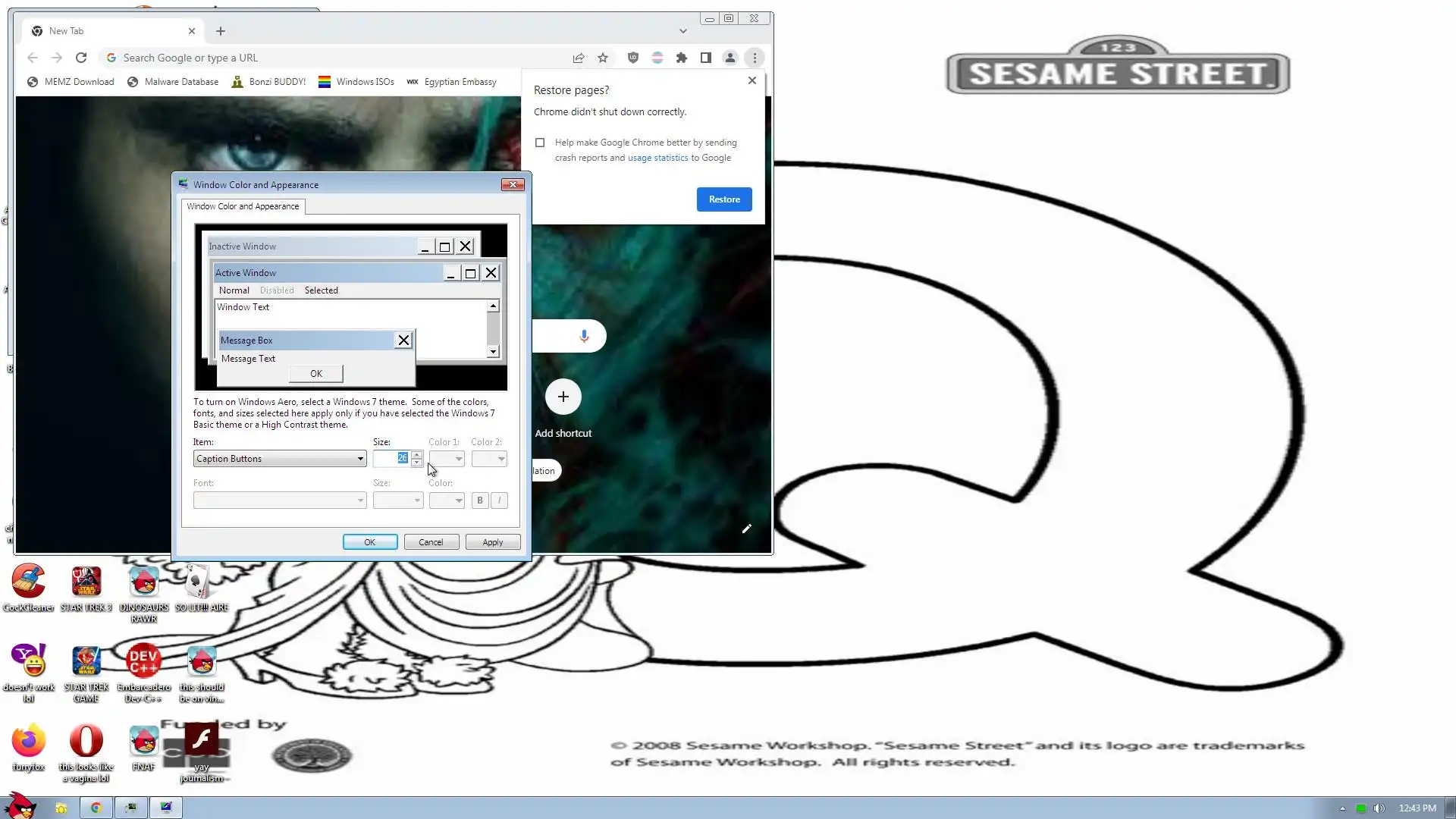
Task: Open the tab search chevron
Action: (682, 31)
